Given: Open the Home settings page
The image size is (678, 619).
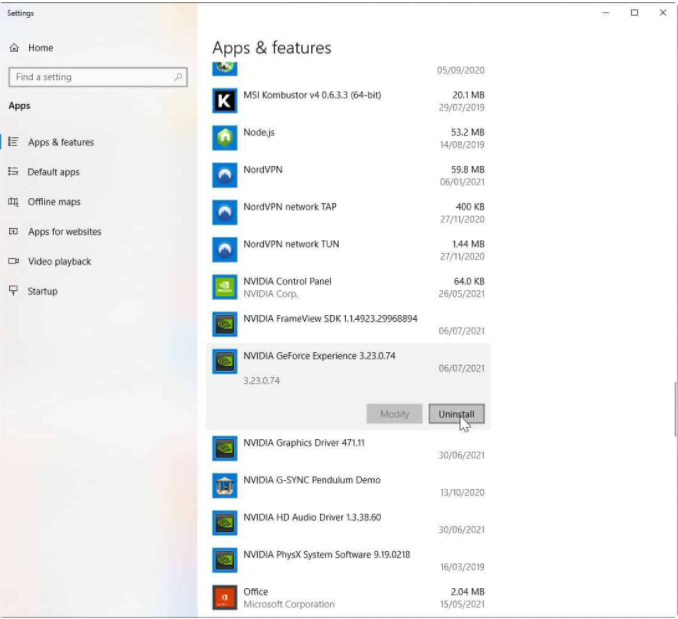Looking at the screenshot, I should [x=41, y=48].
